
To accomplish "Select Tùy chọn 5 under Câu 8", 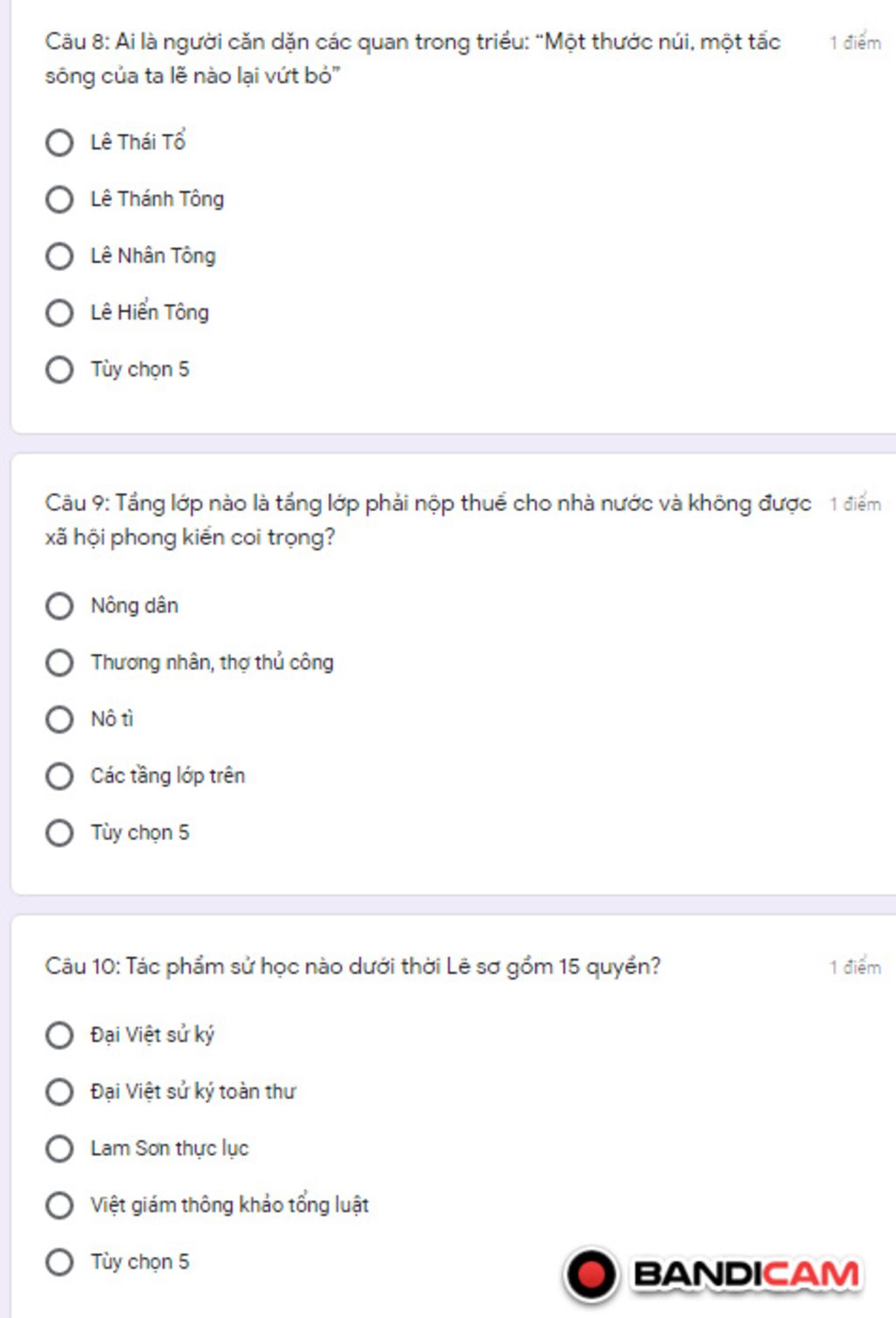I will pyautogui.click(x=59, y=369).
